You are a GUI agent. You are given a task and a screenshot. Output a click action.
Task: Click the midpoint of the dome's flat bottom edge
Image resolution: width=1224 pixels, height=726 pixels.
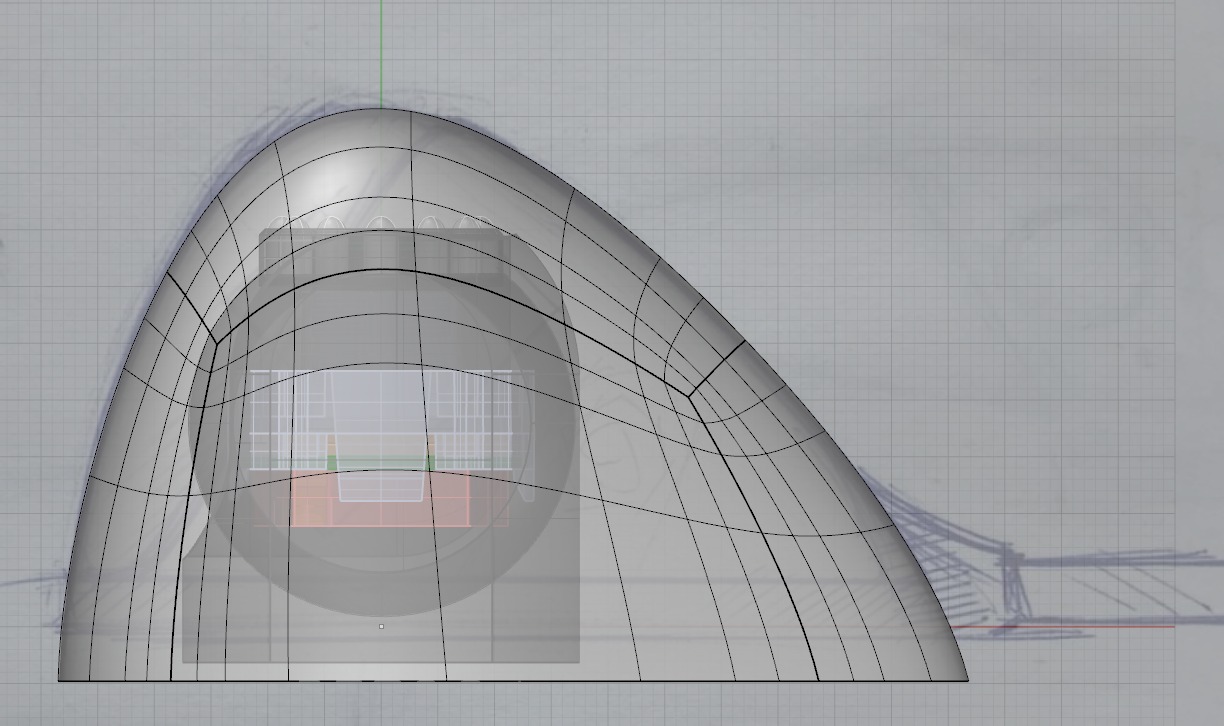513,681
